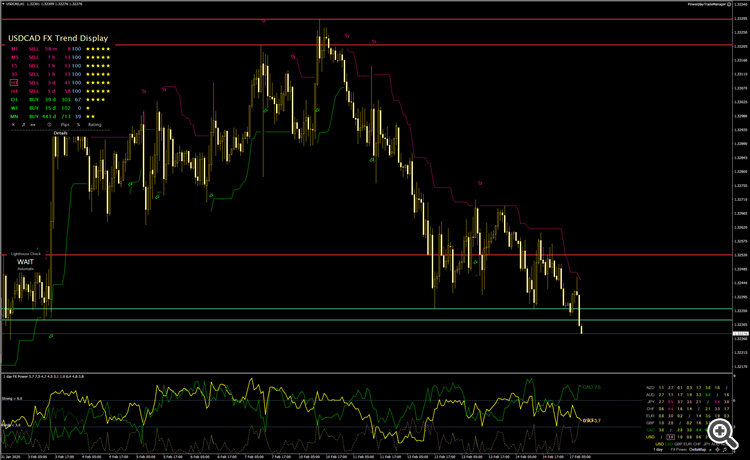Click the FX Power label beside DeltaMap

tap(679, 449)
